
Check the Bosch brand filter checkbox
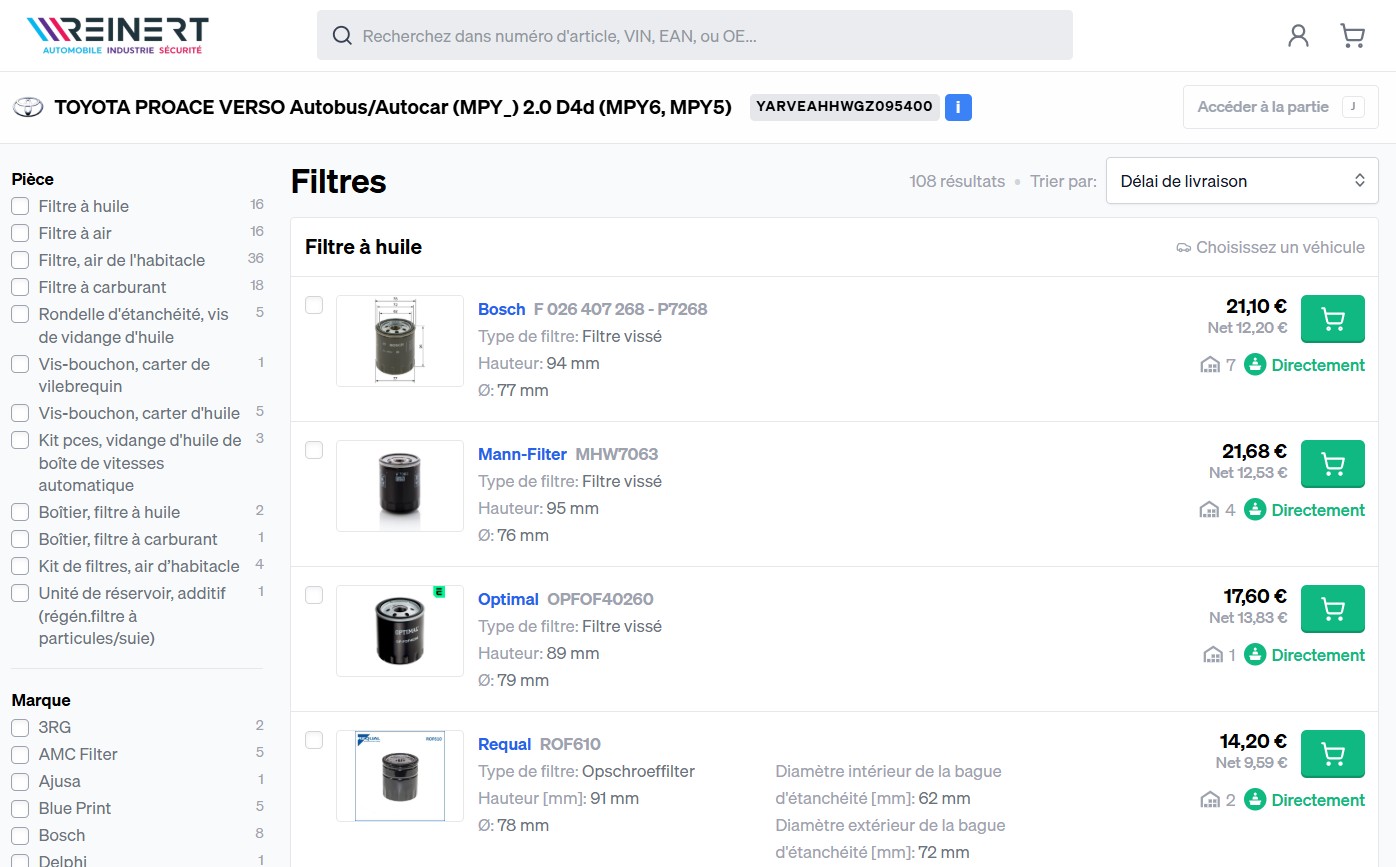[20, 835]
